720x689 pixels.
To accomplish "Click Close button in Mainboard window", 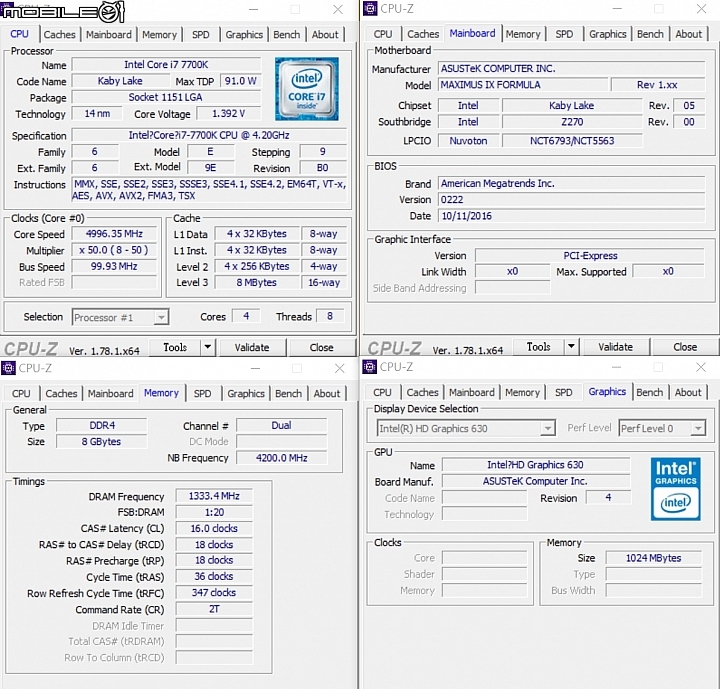I will pyautogui.click(x=685, y=347).
